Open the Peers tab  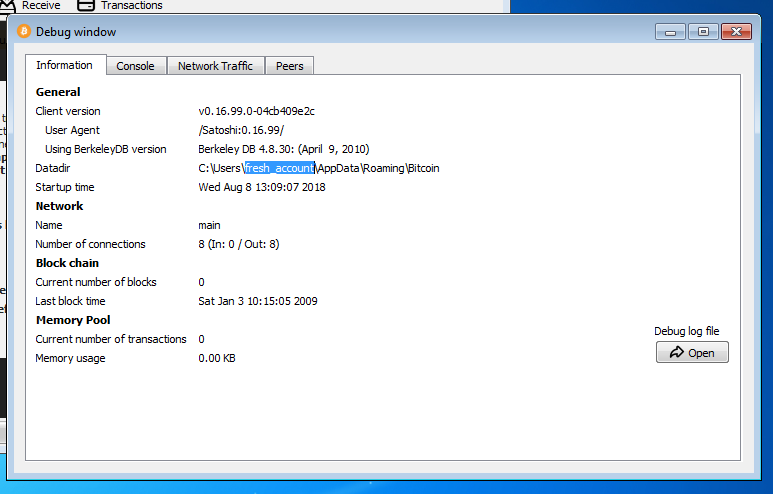coord(289,66)
